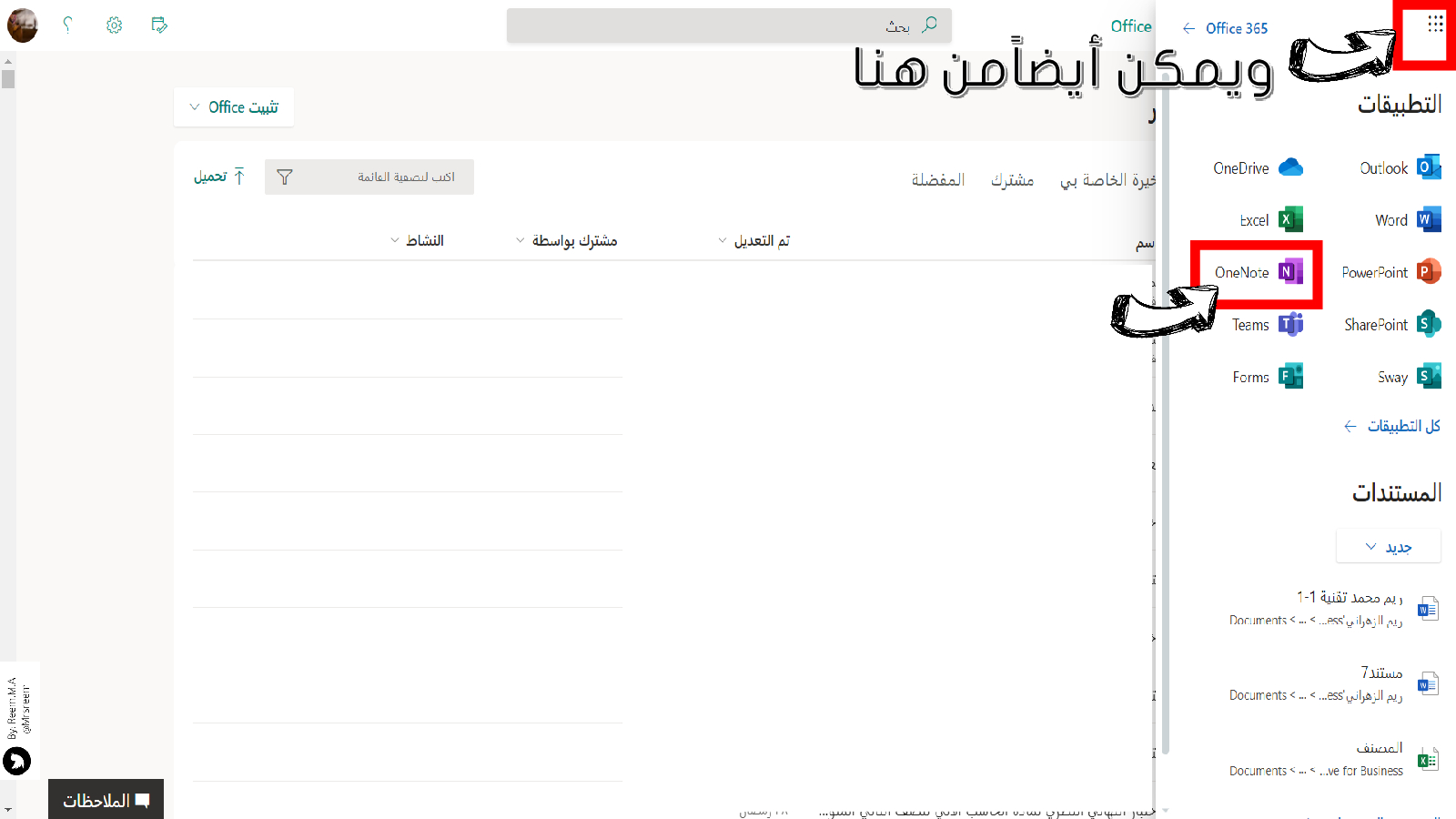
Task: Open the app launcher waffle icon
Action: pos(1435,25)
